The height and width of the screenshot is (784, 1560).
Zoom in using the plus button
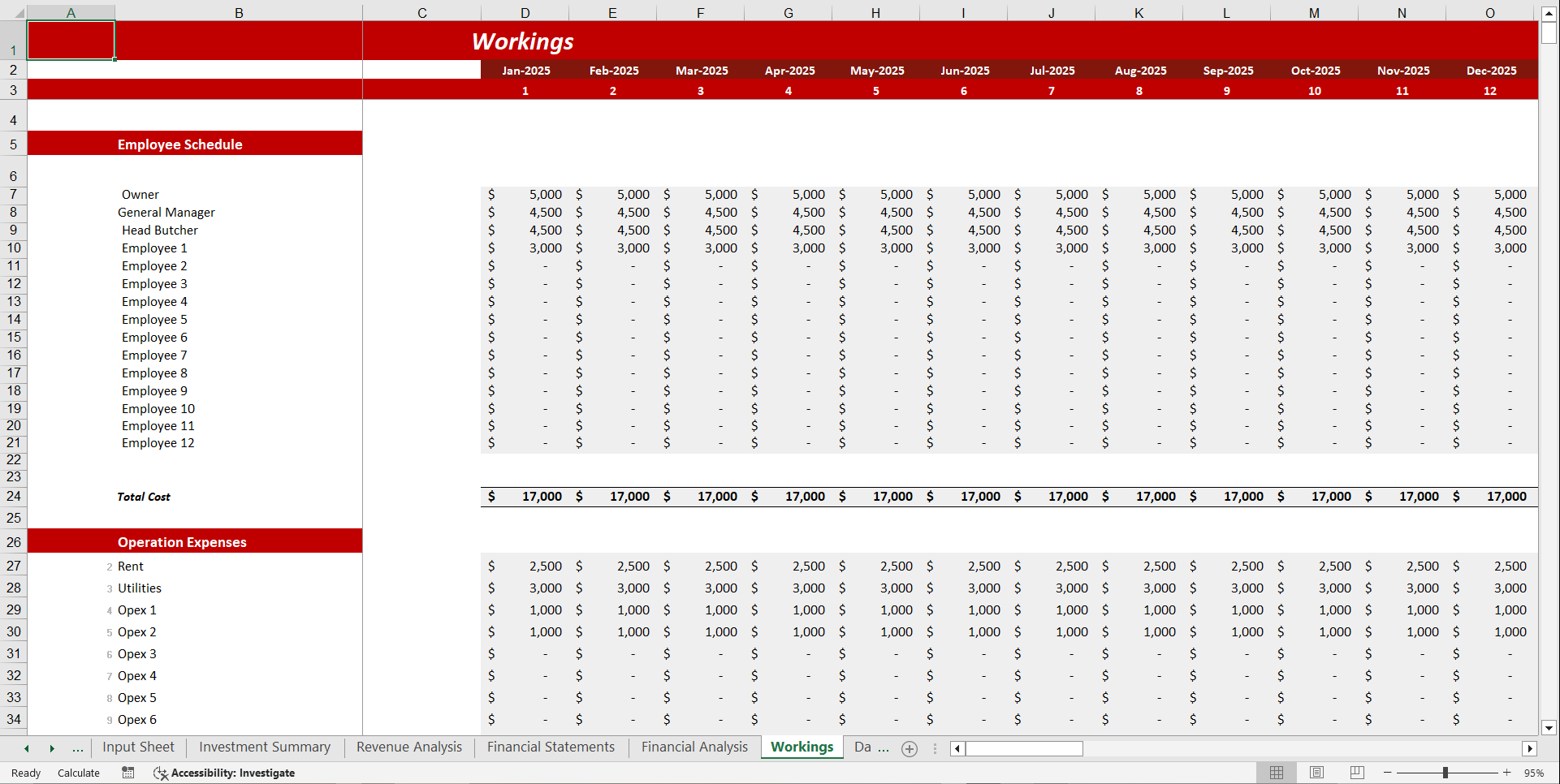[1506, 773]
